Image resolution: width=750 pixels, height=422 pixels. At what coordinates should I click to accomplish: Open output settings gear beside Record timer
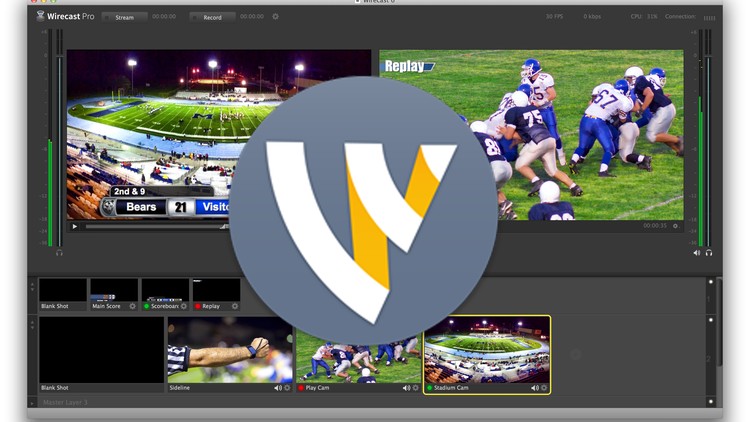276,16
